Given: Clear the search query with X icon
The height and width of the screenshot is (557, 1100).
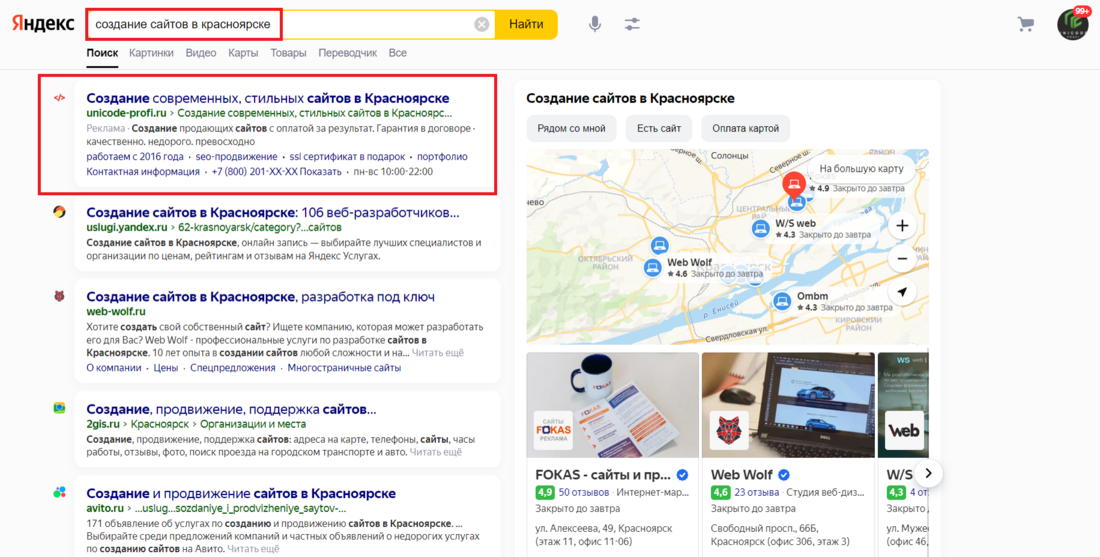Looking at the screenshot, I should coord(481,25).
